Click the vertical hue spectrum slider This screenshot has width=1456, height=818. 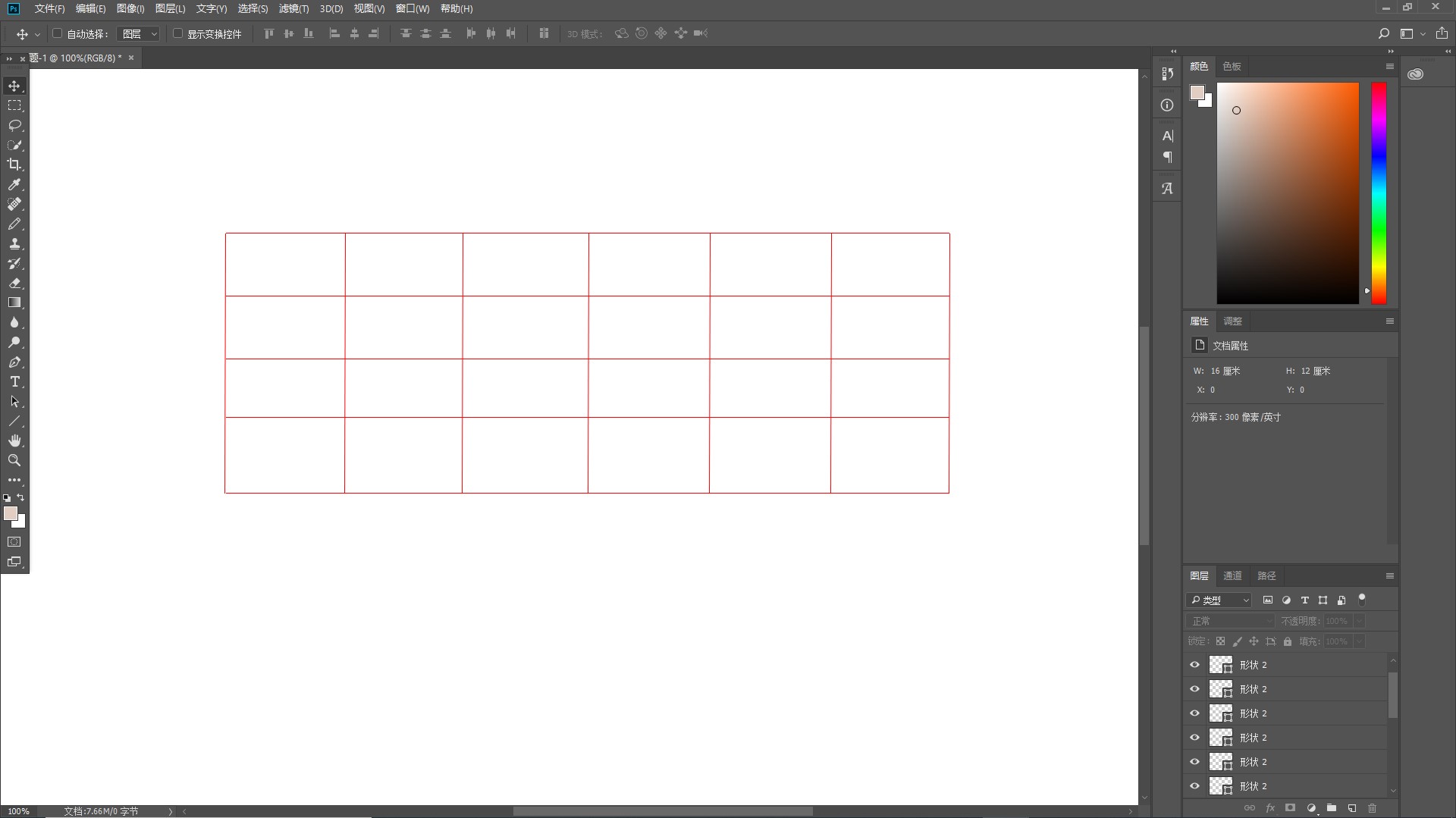1379,193
